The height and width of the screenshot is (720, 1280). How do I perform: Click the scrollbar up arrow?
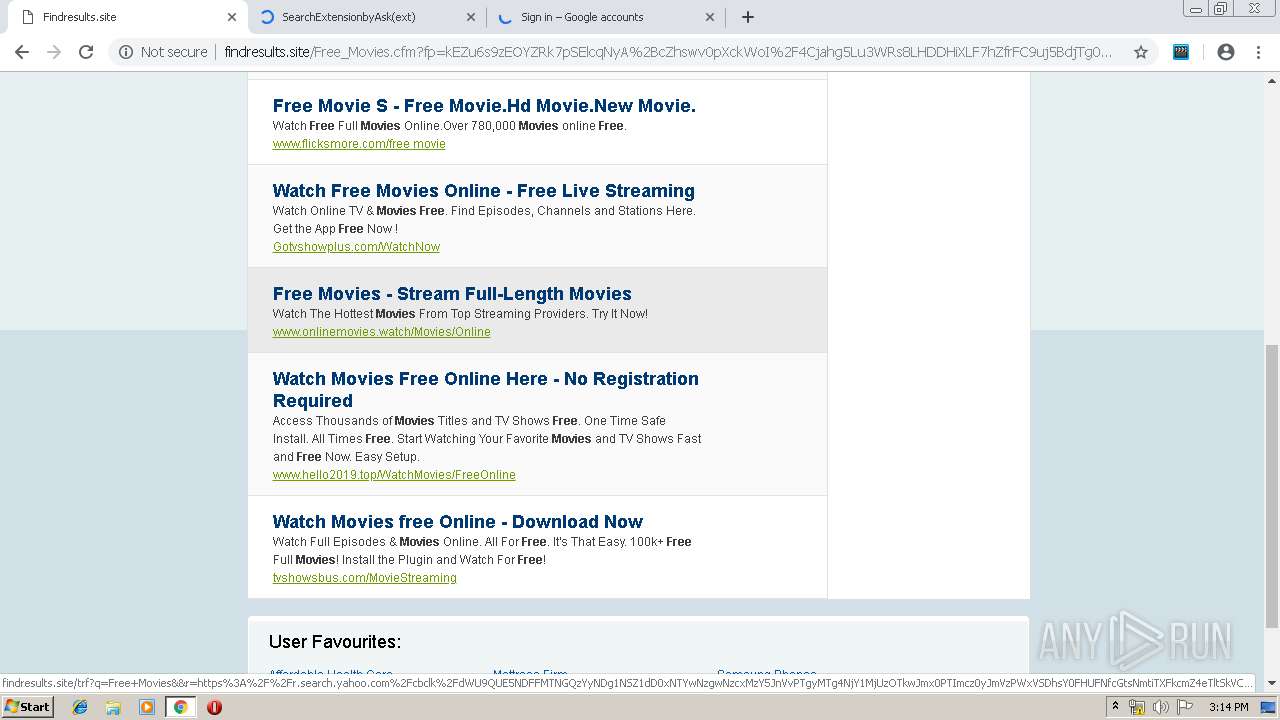(1272, 80)
